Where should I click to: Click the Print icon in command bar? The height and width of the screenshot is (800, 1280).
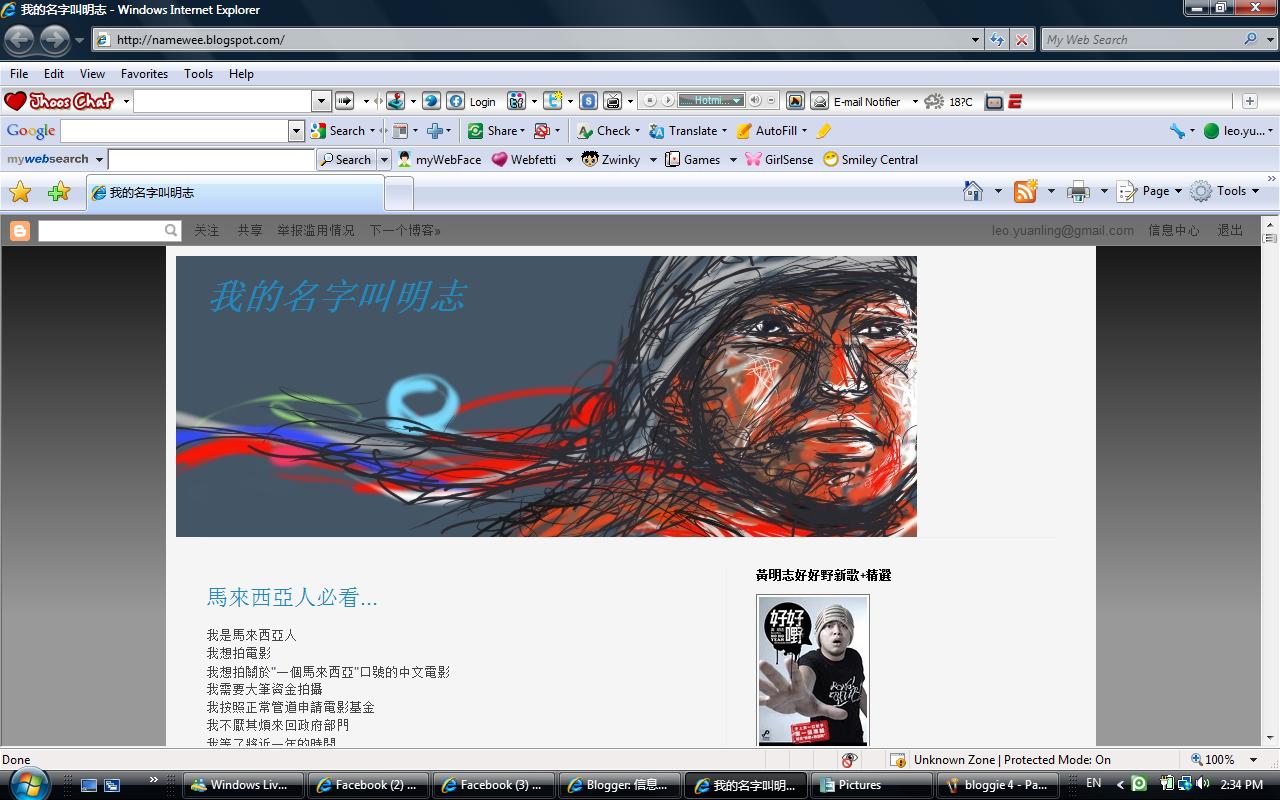point(1078,191)
